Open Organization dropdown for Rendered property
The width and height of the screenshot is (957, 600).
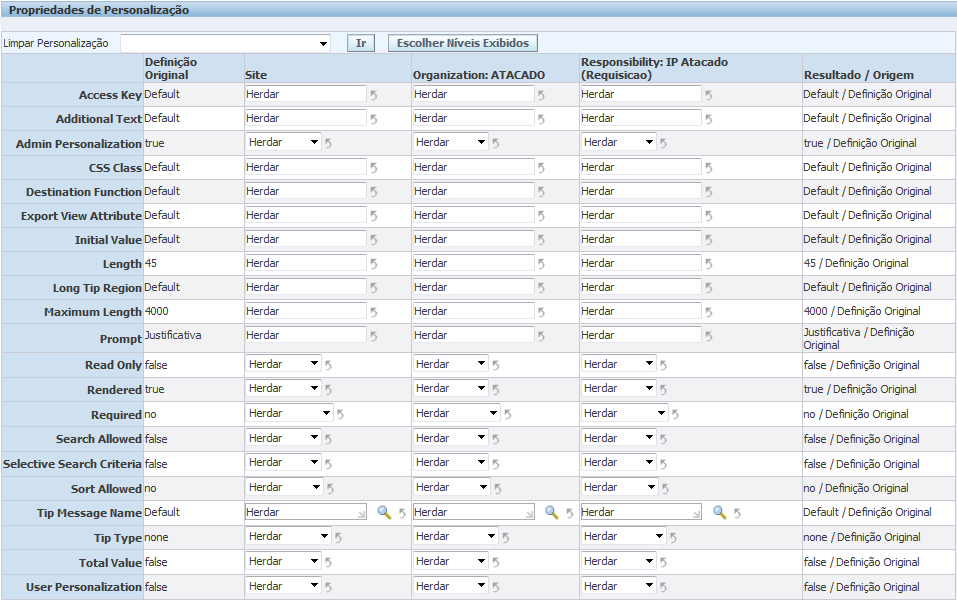(450, 388)
